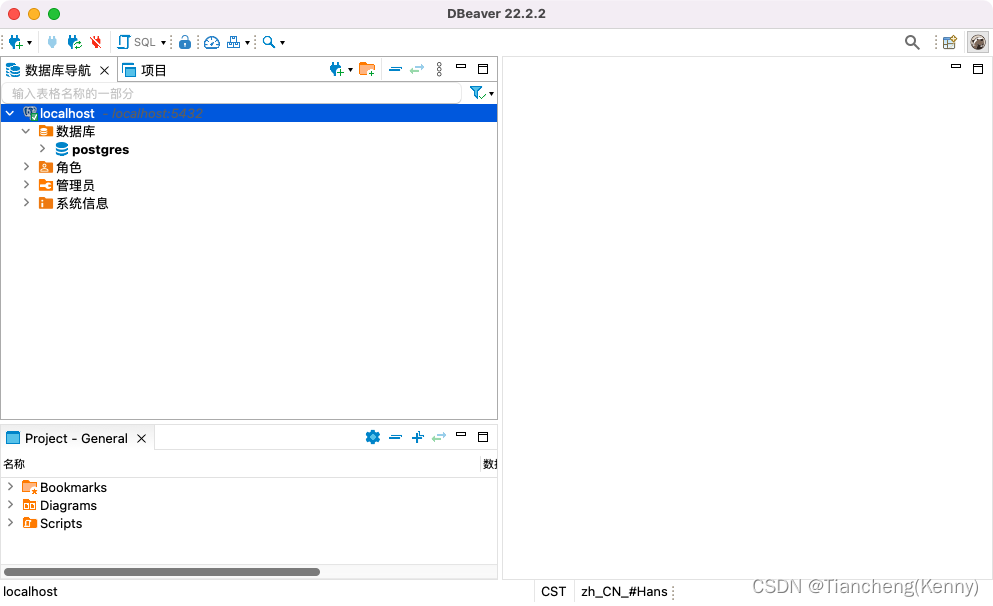Viewport: 993px width, 606px height.
Task: Open the Search toolbar dropdown arrow
Action: point(282,43)
